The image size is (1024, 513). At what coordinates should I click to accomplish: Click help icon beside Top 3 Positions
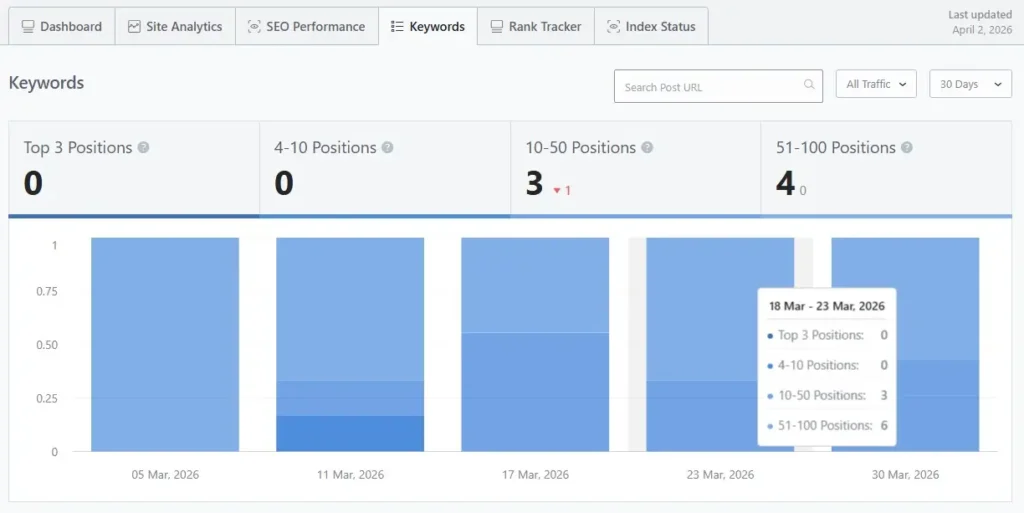pyautogui.click(x=143, y=148)
